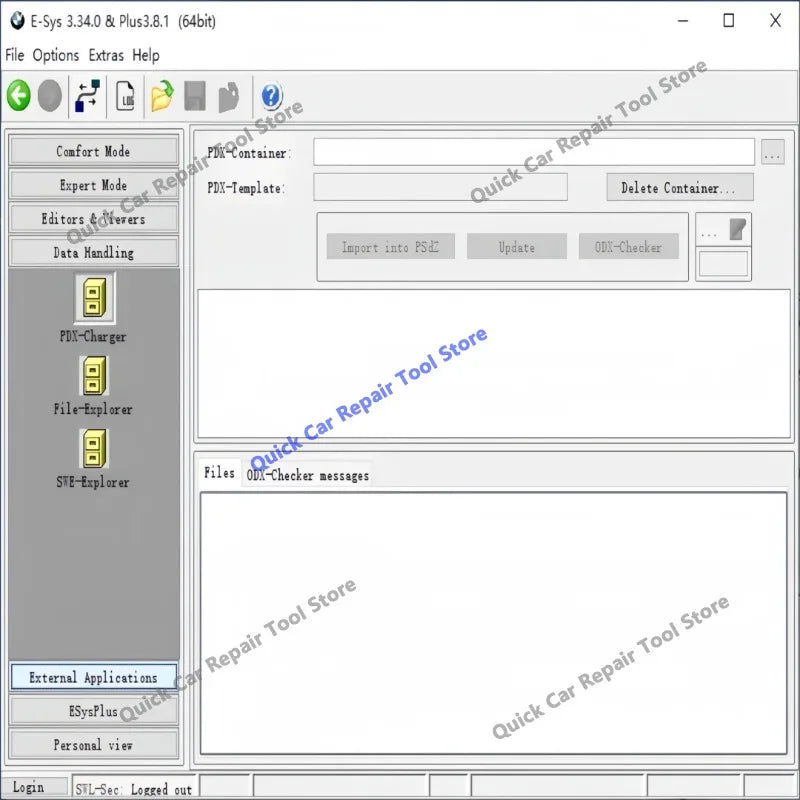The width and height of the screenshot is (800, 800).
Task: Collapse the Data Handling section
Action: (x=93, y=252)
